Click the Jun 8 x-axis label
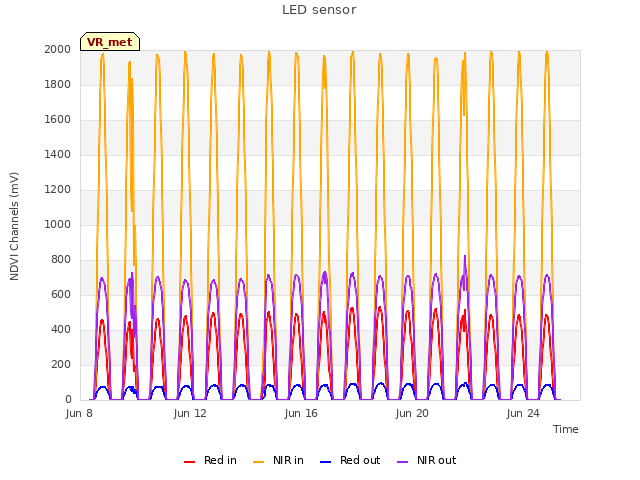 point(79,413)
